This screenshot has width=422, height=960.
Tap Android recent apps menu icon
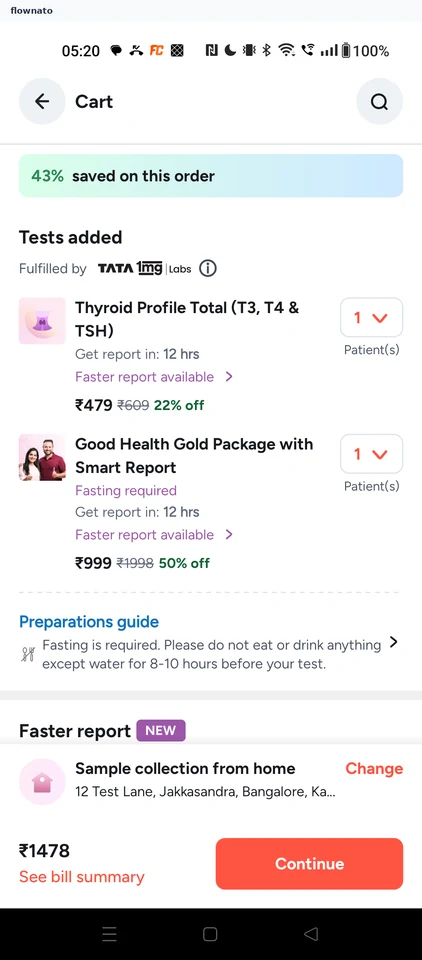click(109, 934)
